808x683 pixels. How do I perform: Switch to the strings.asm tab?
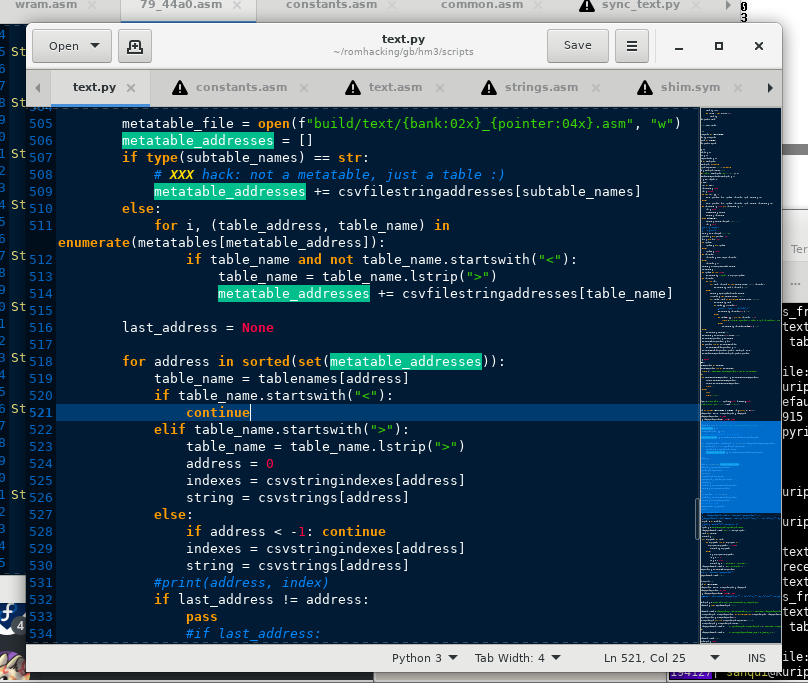pyautogui.click(x=541, y=87)
